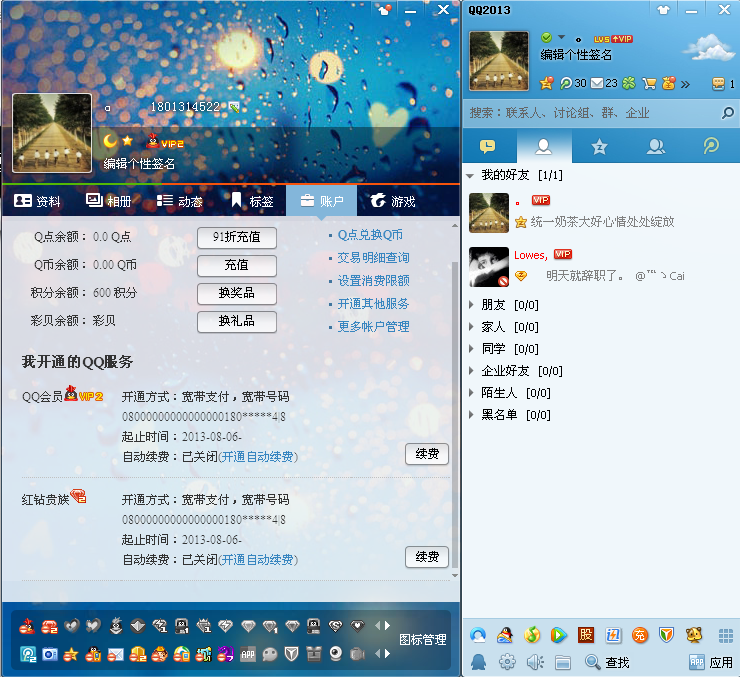The width and height of the screenshot is (740, 677).
Task: Open the Weibo tab in QQ2013
Action: (711, 146)
